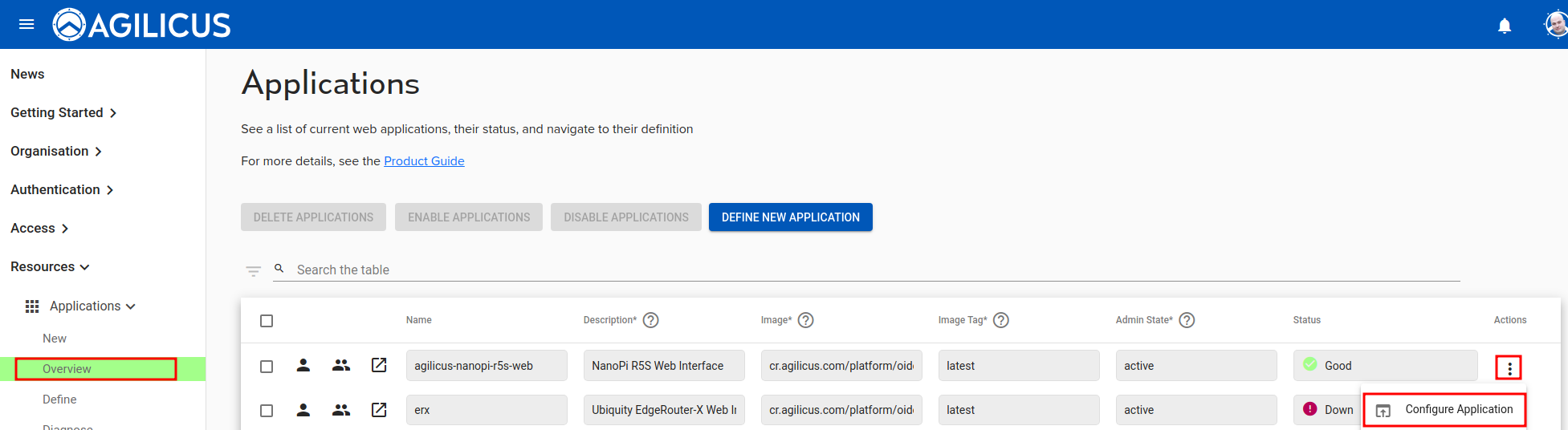Click the notifications bell icon
The image size is (1568, 430).
coord(1504,26)
